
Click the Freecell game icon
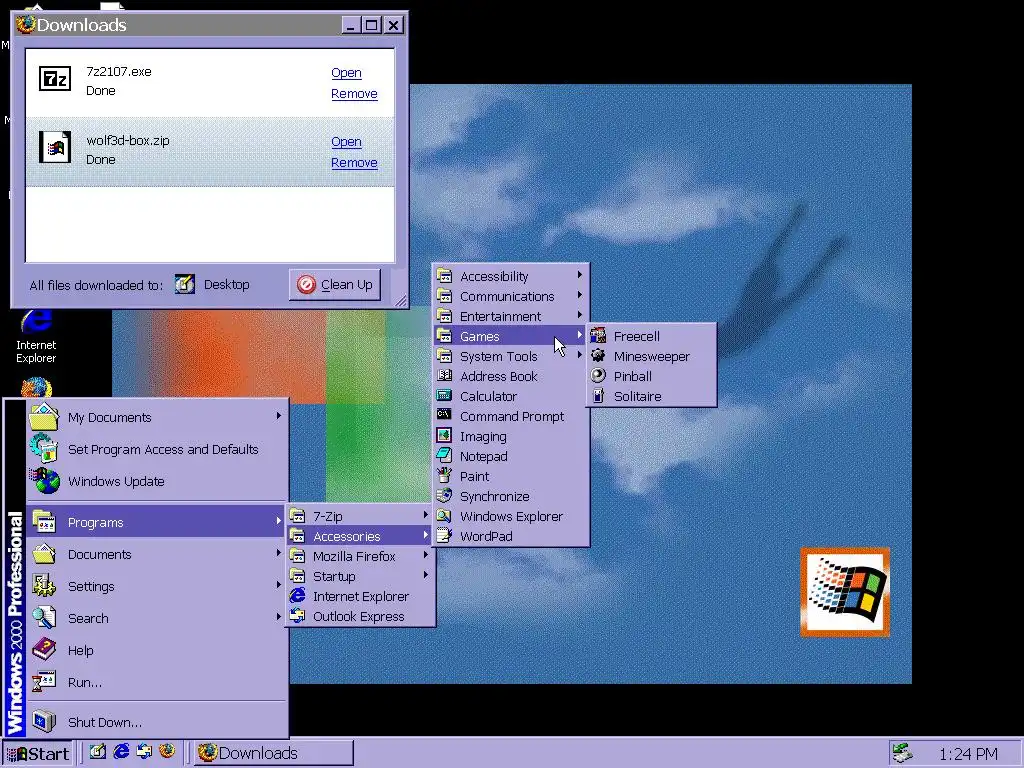pos(598,336)
